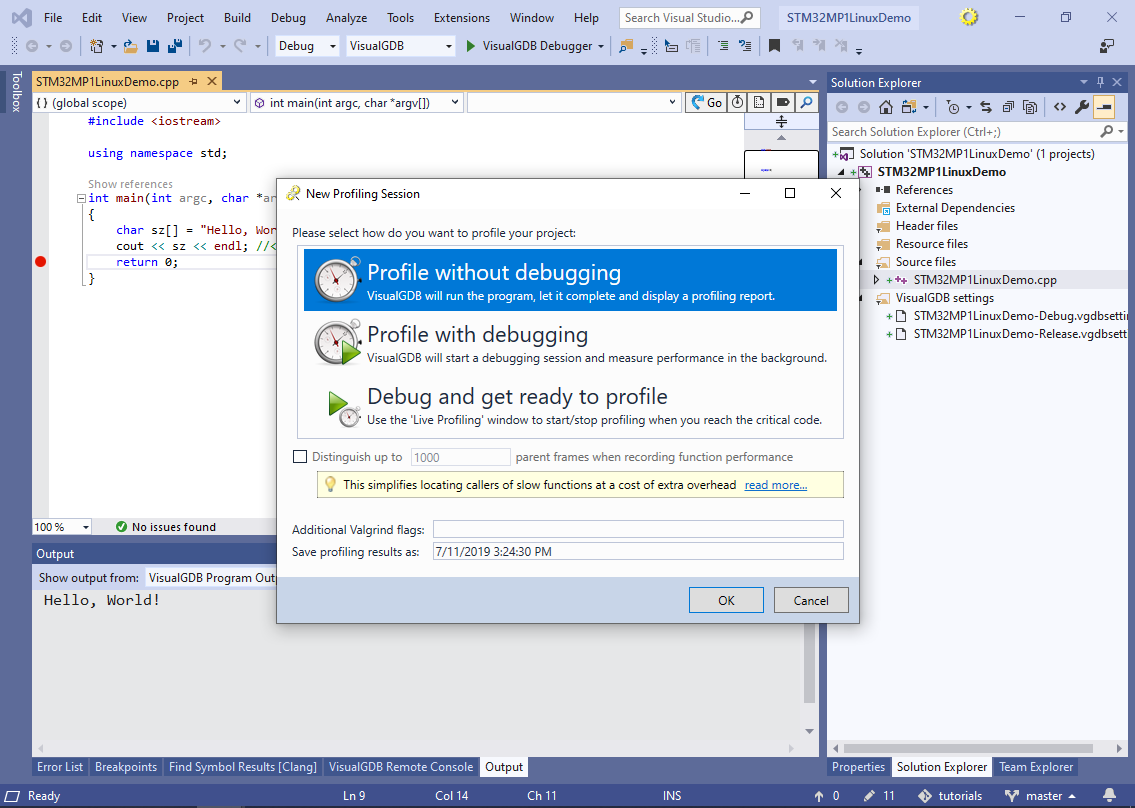Click the Save profiling results as field

click(x=638, y=552)
